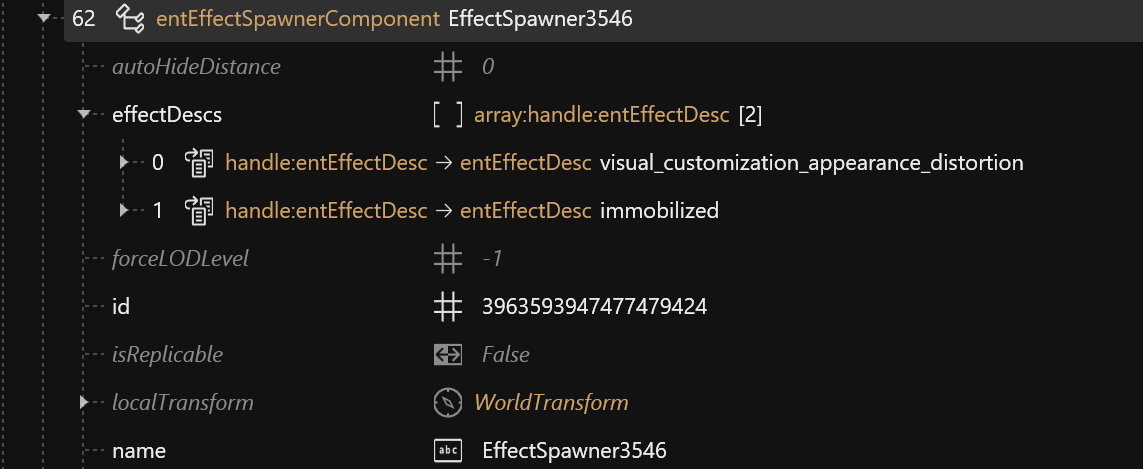Screen dimensions: 1143x469
Task: Click the compass icon beside WorldTransform
Action: point(447,403)
